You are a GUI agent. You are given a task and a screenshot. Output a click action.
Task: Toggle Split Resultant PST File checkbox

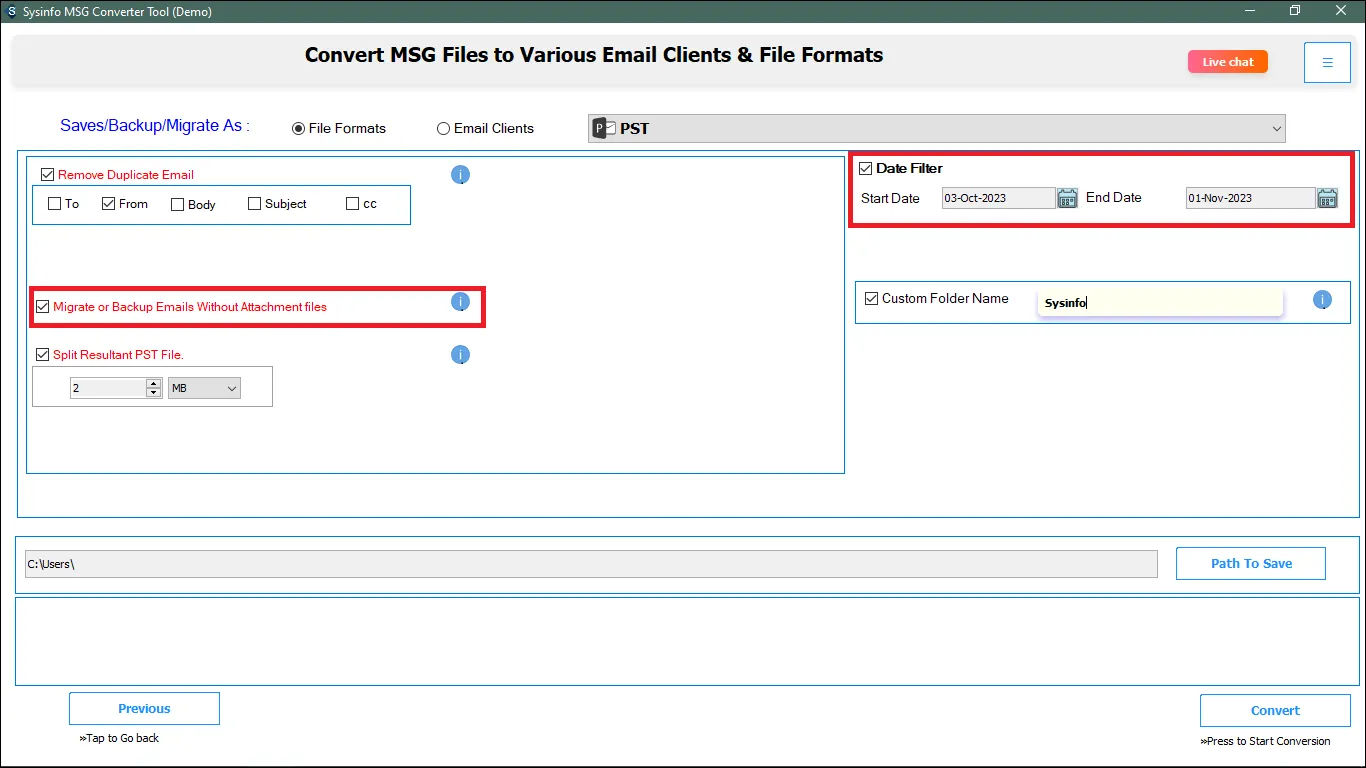click(43, 355)
